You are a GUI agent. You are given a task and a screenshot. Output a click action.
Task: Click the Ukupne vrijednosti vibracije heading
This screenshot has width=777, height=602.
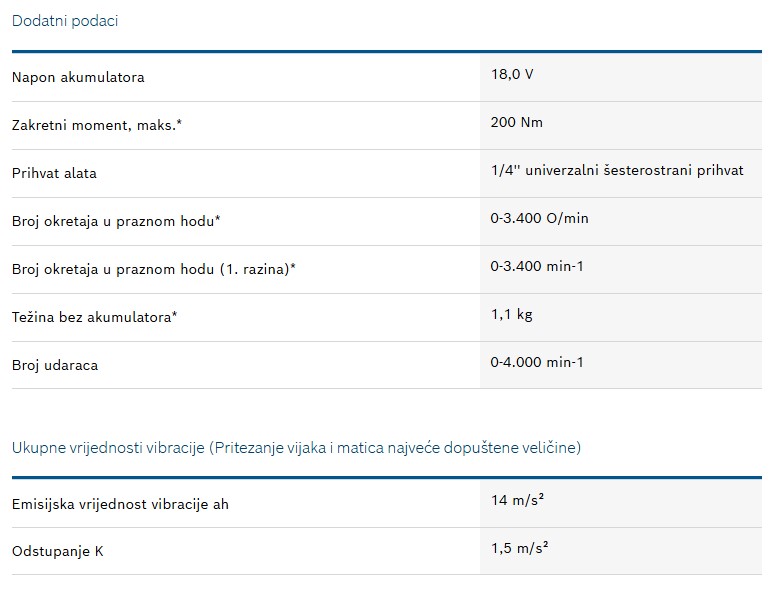point(296,448)
